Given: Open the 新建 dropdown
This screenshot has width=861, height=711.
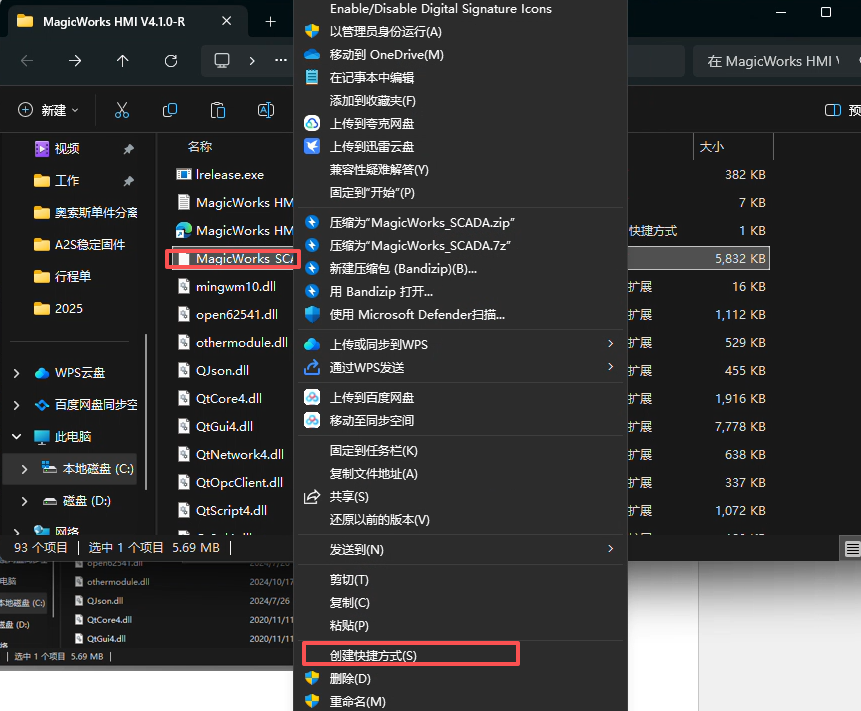Looking at the screenshot, I should point(48,110).
